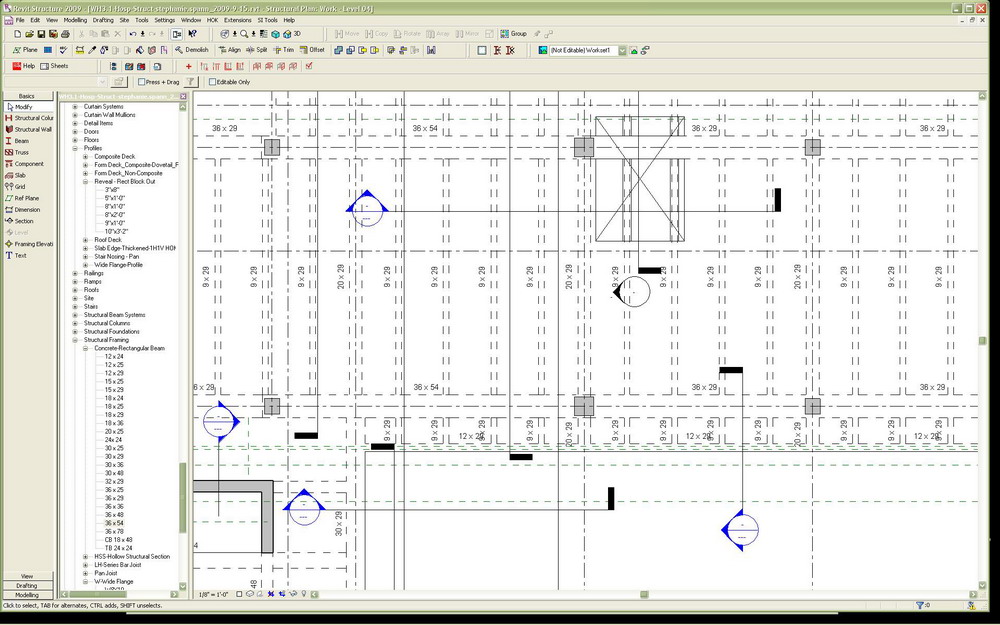
Task: Click the 1/8" = 1'-0" view scale
Action: pyautogui.click(x=211, y=594)
